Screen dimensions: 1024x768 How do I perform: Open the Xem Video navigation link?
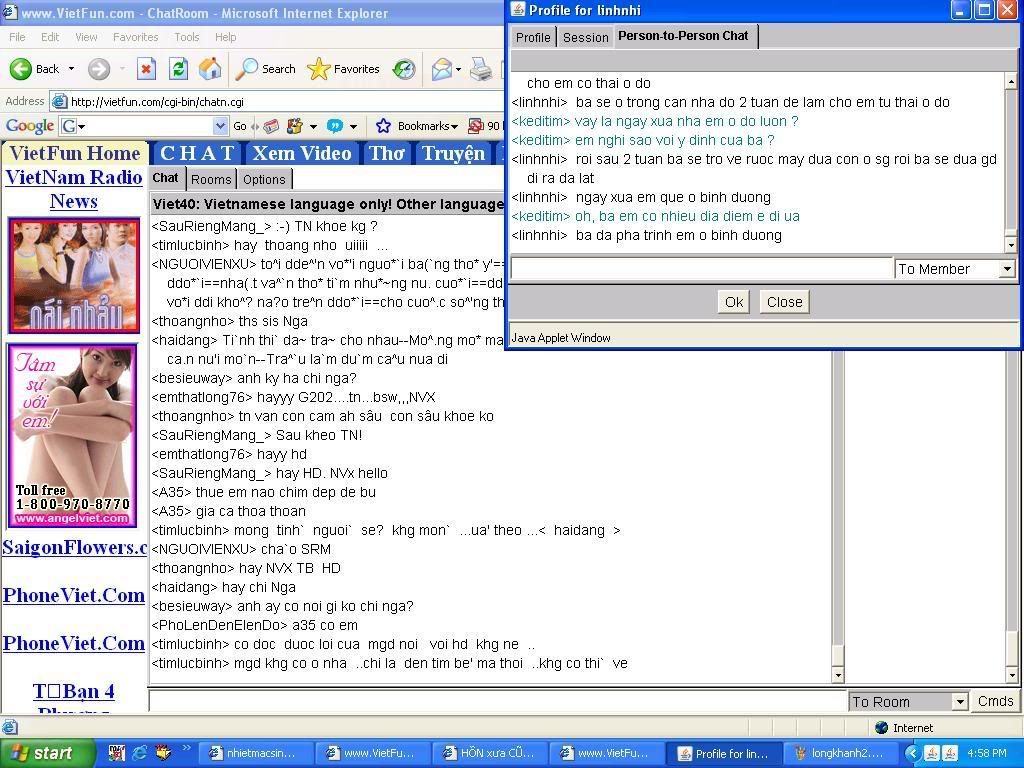pyautogui.click(x=302, y=153)
